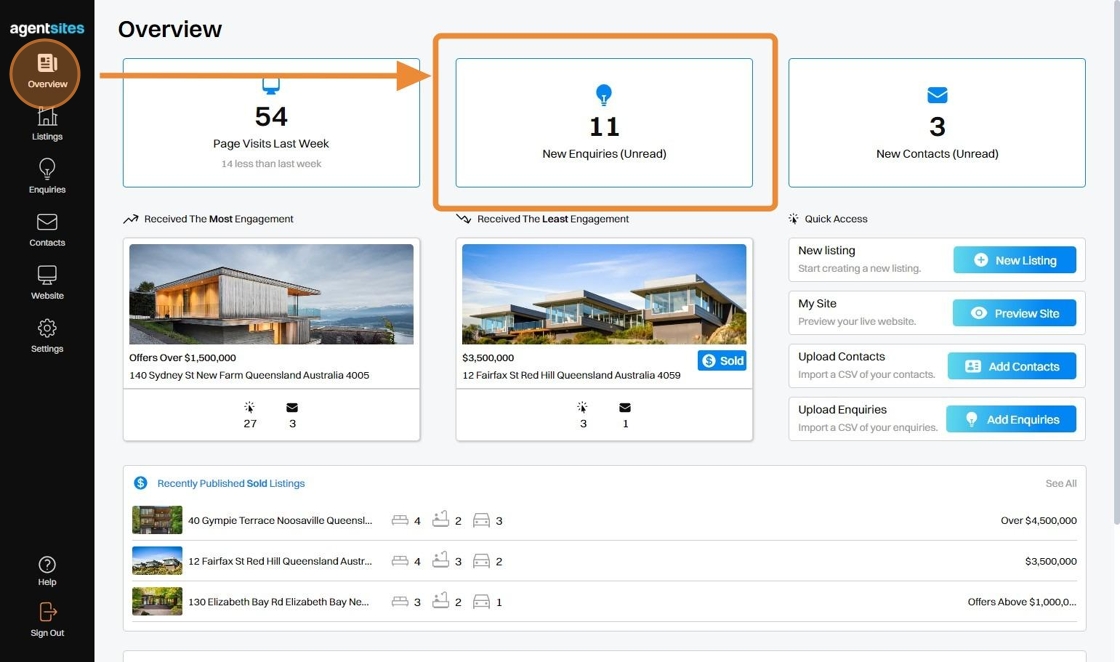Open the Overview section in the sidebar

(x=47, y=72)
